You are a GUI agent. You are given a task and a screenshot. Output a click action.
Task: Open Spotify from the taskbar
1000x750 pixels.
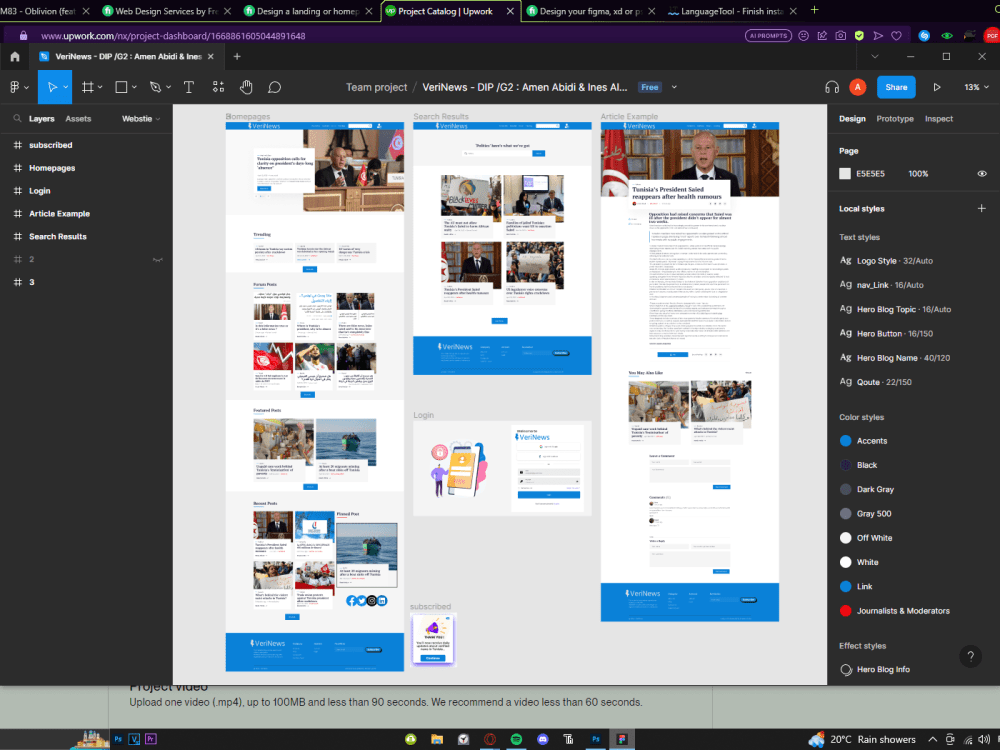[x=516, y=739]
